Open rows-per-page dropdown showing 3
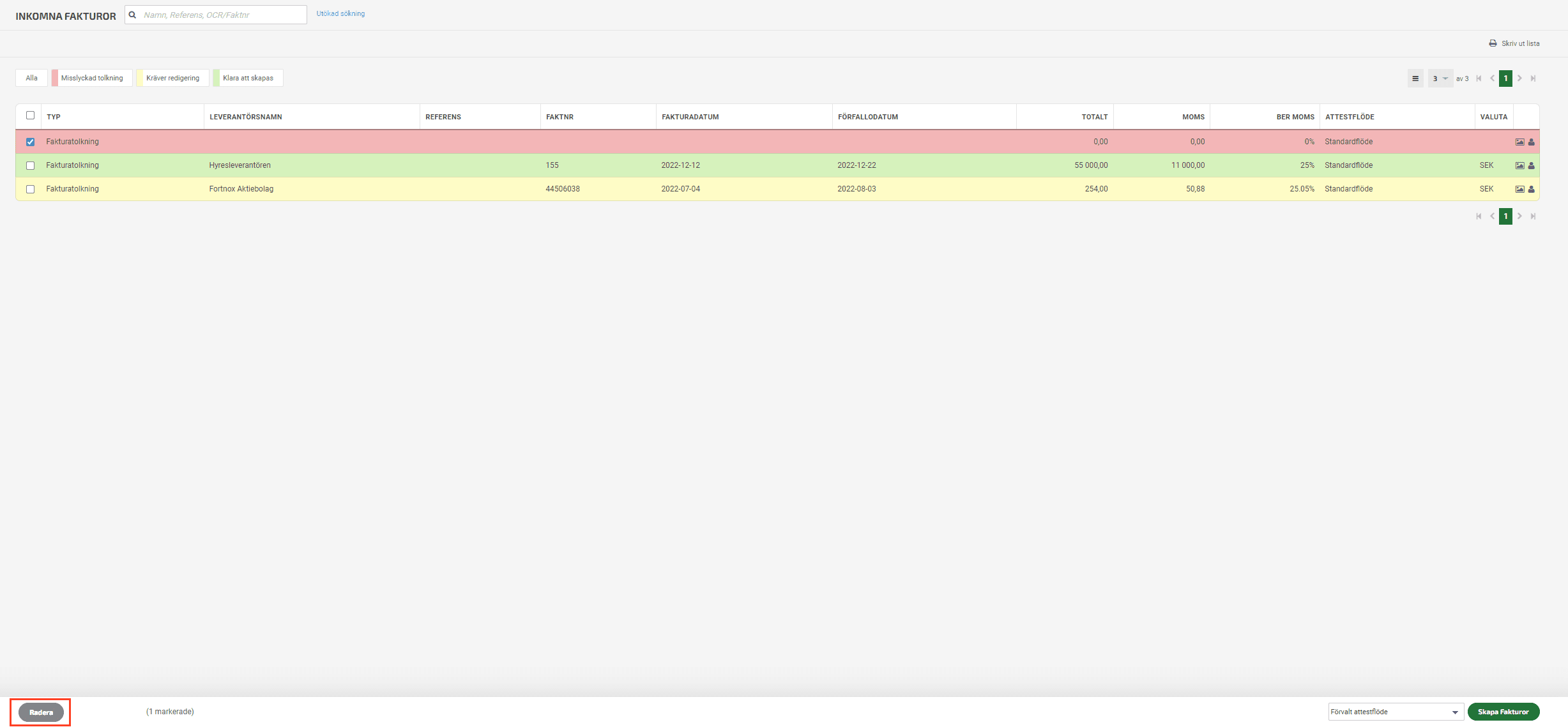 1440,79
